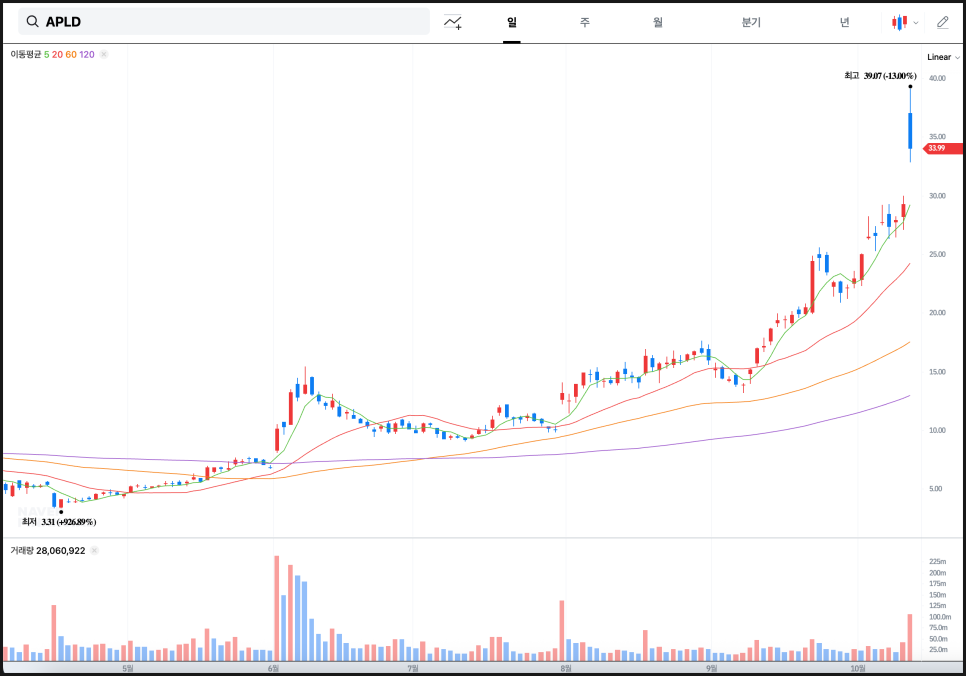Select the quarterly (분기) chart tab
The height and width of the screenshot is (676, 966).
click(751, 21)
